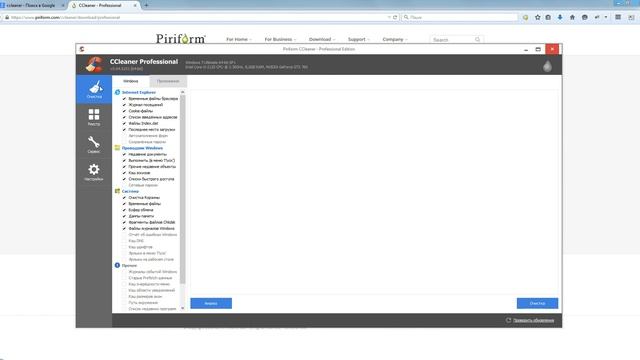The width and height of the screenshot is (640, 360).
Task: Switch to the Windows tab in CCleaner
Action: pyautogui.click(x=131, y=81)
